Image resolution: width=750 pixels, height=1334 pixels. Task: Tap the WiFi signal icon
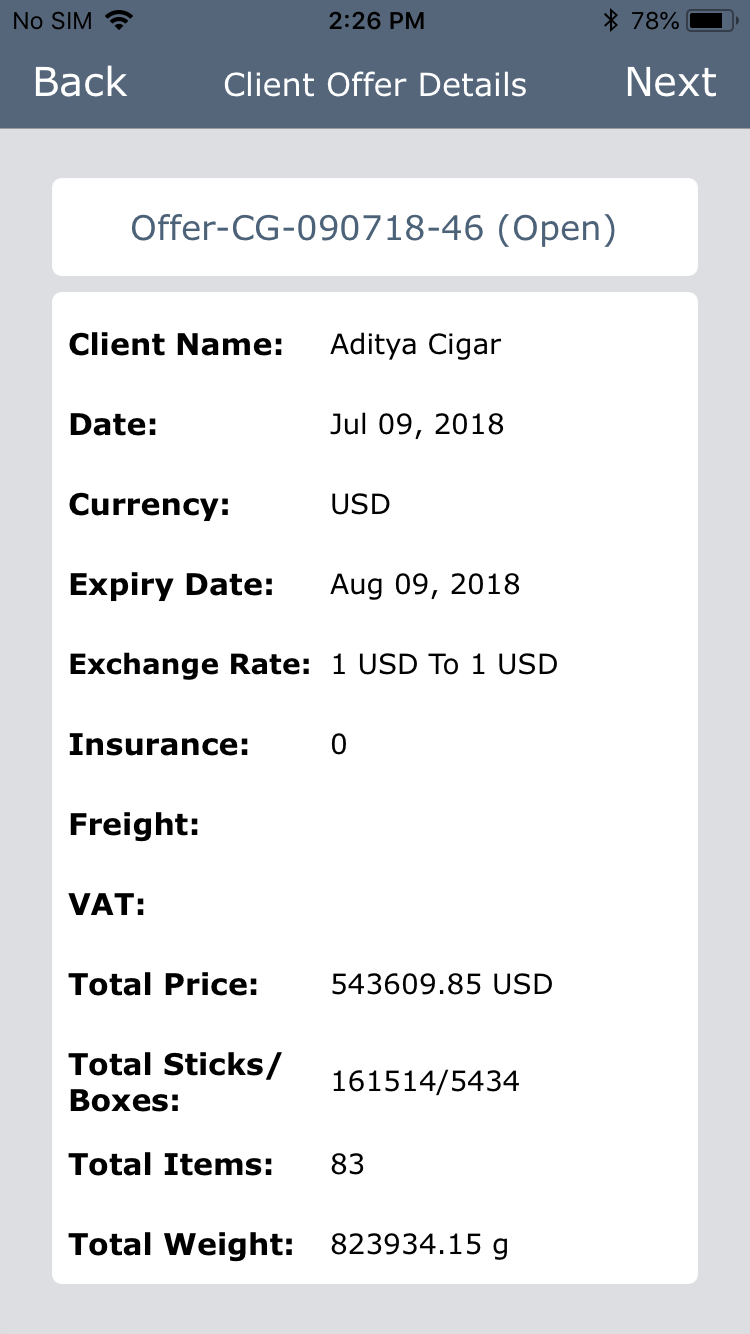coord(119,20)
